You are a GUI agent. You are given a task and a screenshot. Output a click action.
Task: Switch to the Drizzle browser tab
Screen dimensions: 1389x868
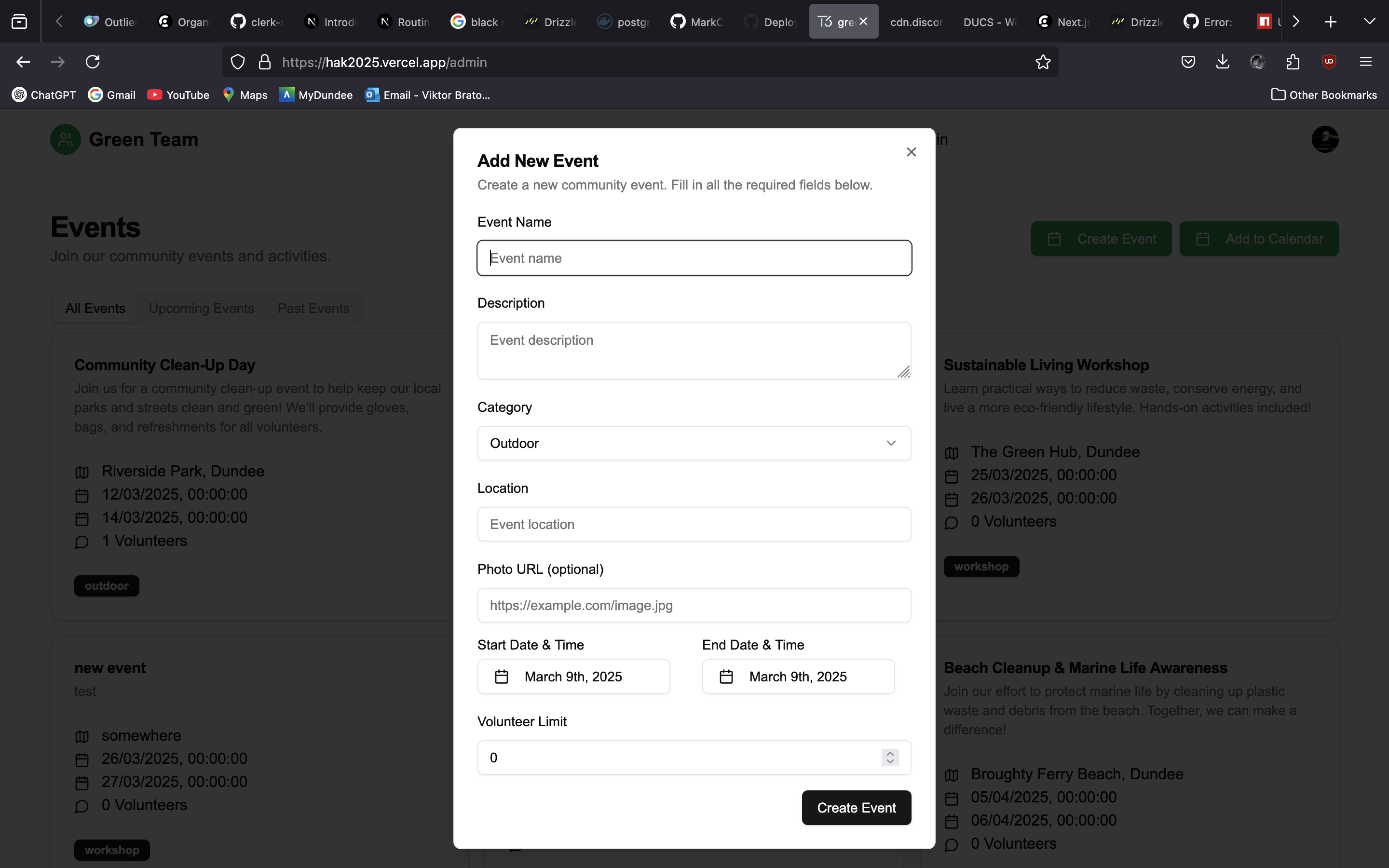click(x=550, y=22)
